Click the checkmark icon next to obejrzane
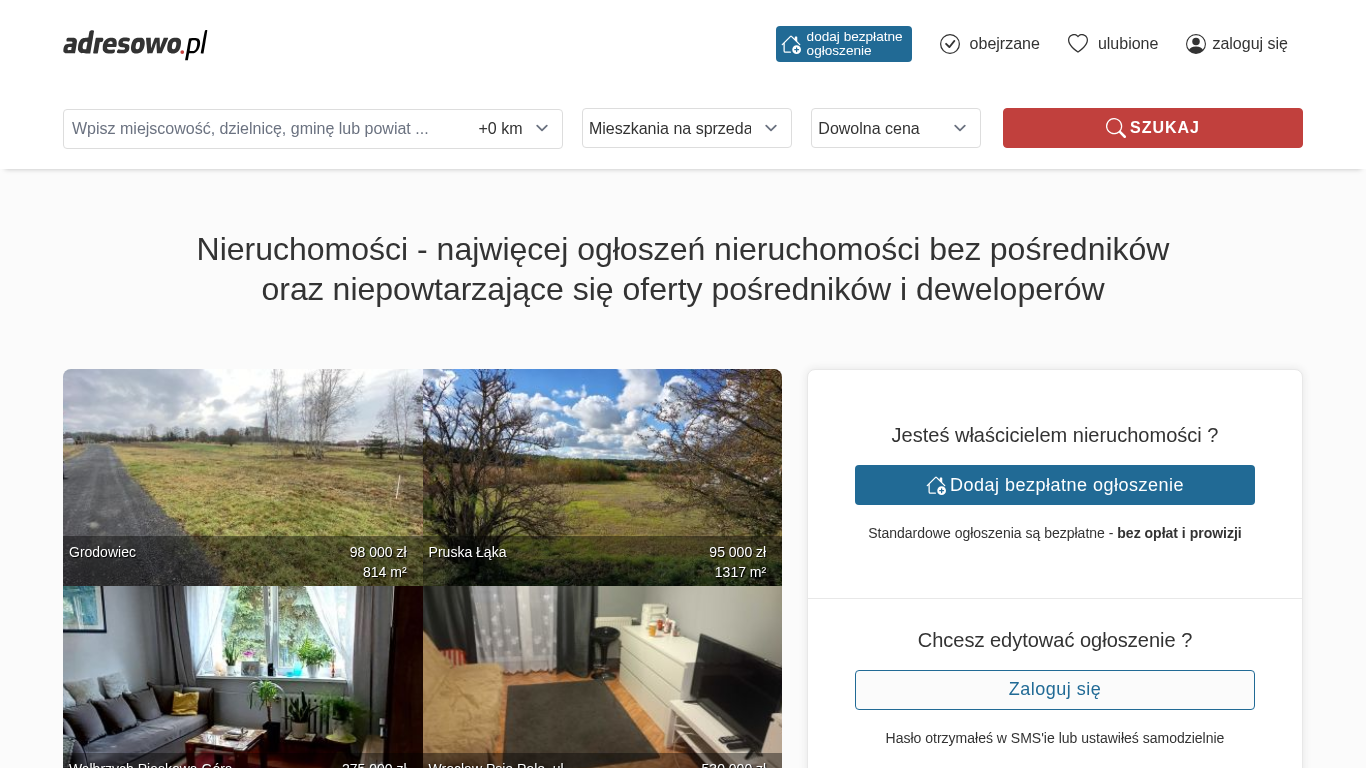 click(x=950, y=44)
